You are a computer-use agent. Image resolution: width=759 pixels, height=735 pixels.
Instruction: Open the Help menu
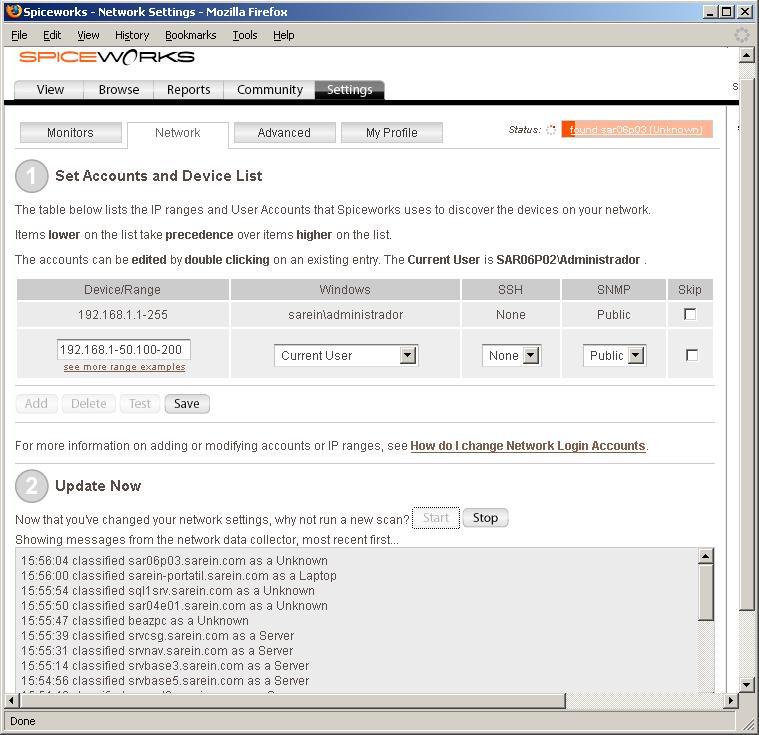[x=284, y=35]
